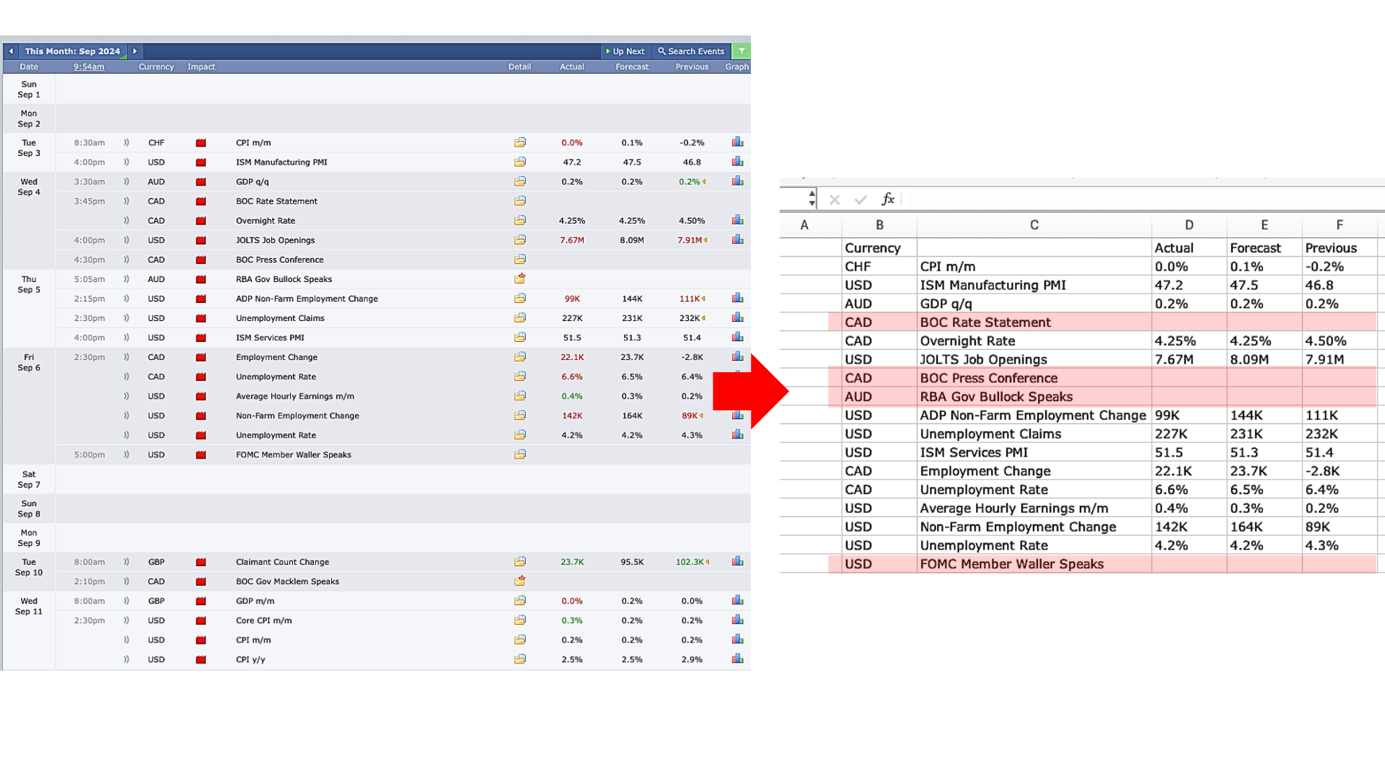Click the formula bar cancel X icon
Viewport: 1385px width, 779px height.
pos(834,200)
